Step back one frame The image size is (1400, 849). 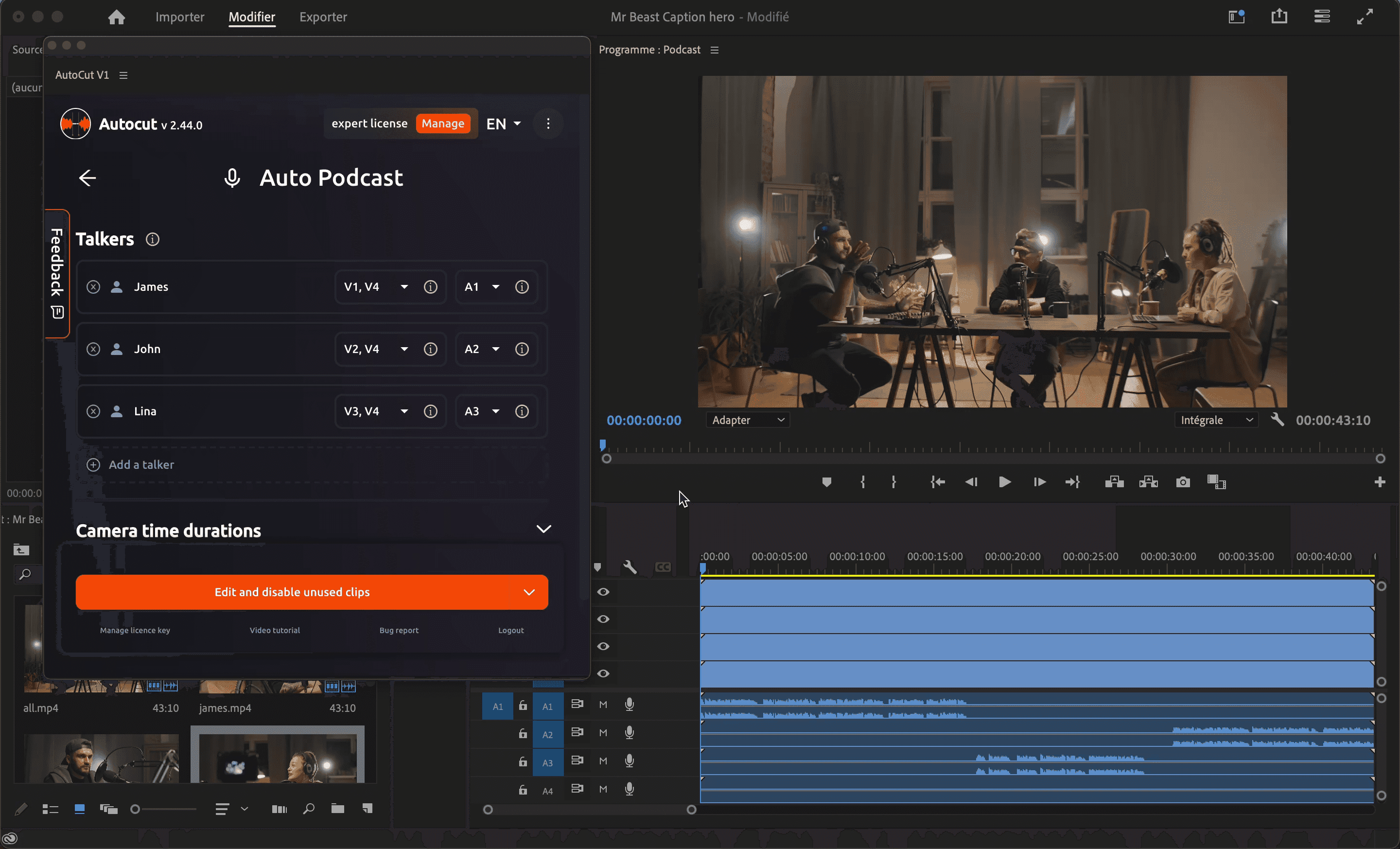(x=971, y=482)
